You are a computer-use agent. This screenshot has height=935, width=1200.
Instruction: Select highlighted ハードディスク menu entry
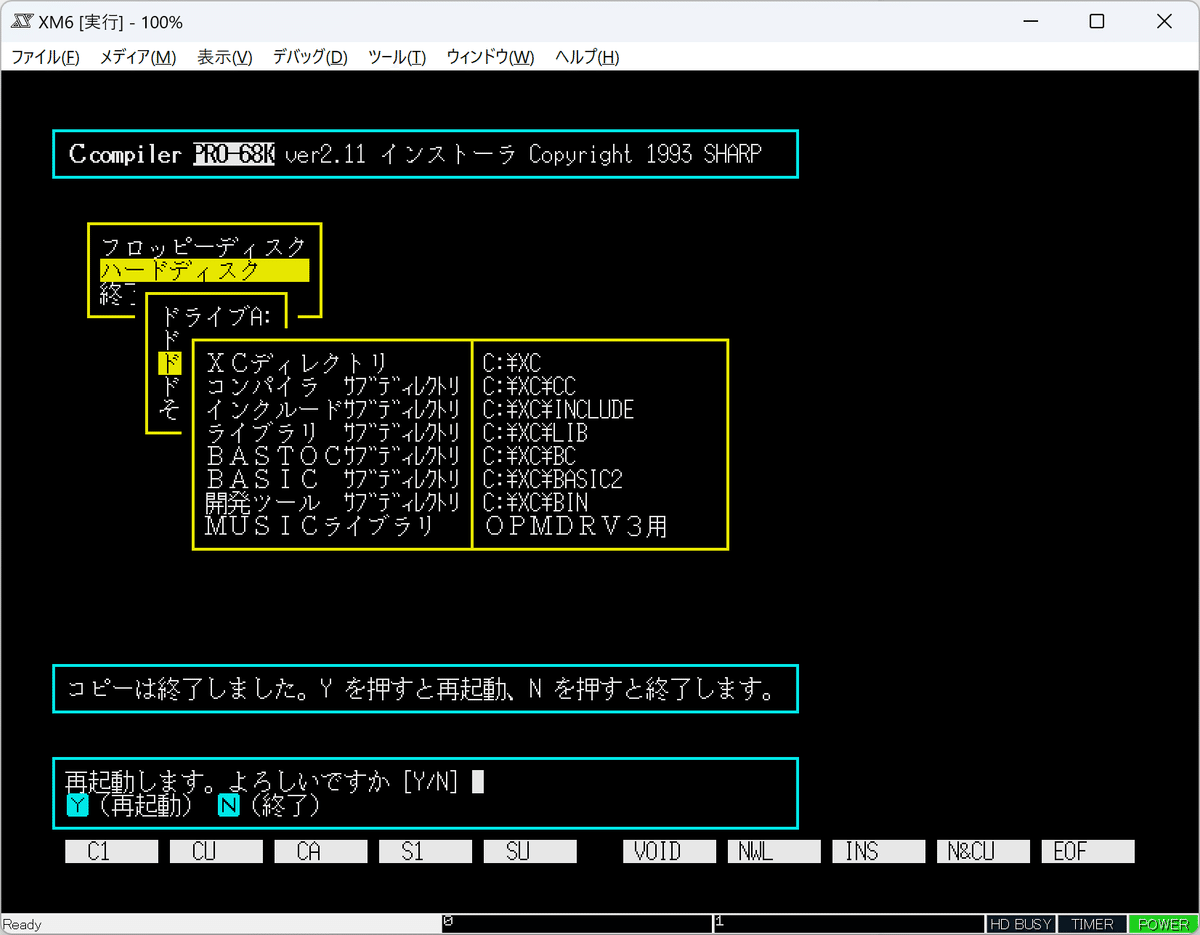click(x=204, y=270)
